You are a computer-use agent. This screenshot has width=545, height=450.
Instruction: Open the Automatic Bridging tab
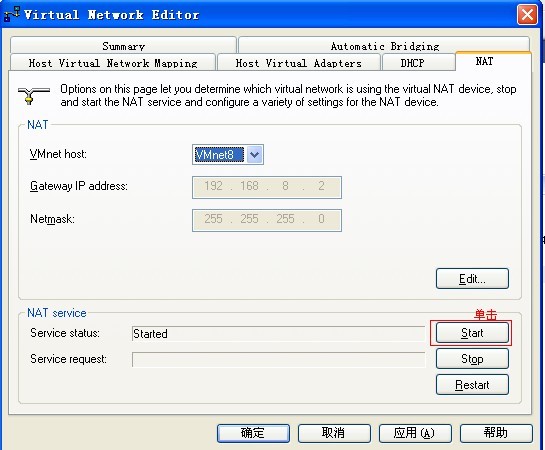(384, 45)
